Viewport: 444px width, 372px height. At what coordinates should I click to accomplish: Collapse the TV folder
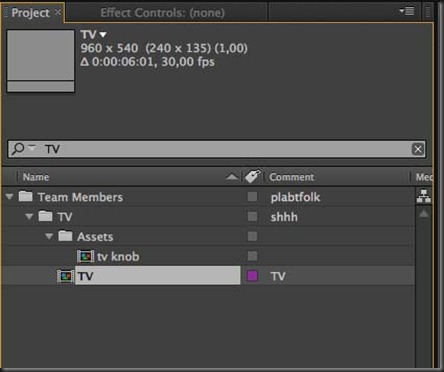click(x=29, y=217)
